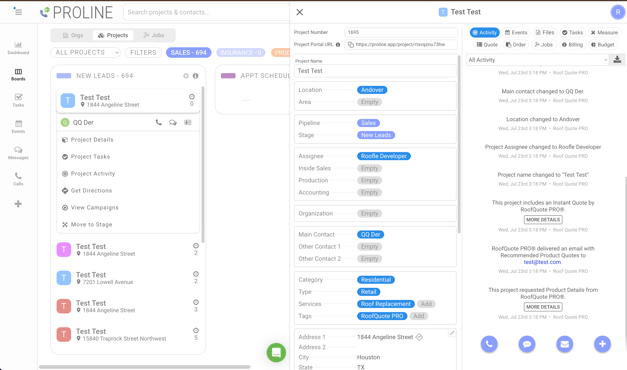The image size is (627, 370).
Task: Click Add next to RoofQuote PRO tag
Action: coord(419,316)
